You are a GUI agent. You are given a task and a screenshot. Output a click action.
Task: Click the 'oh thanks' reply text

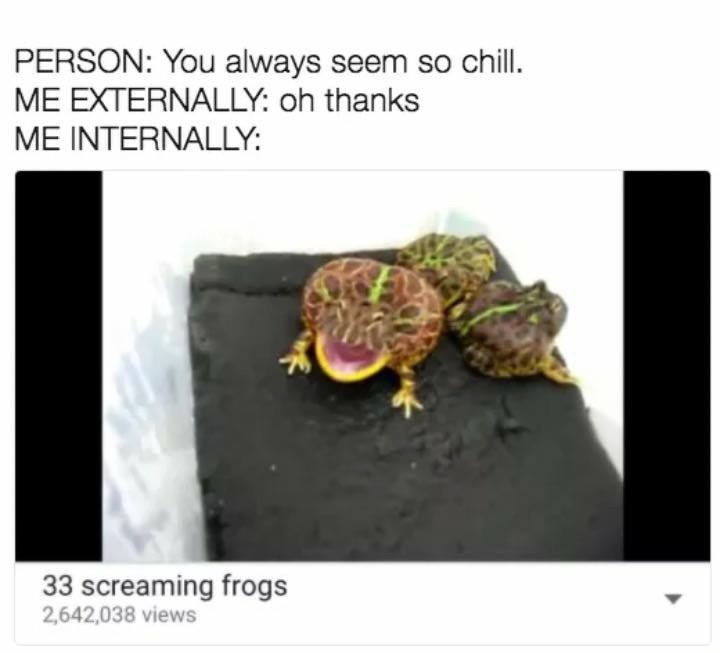click(349, 101)
